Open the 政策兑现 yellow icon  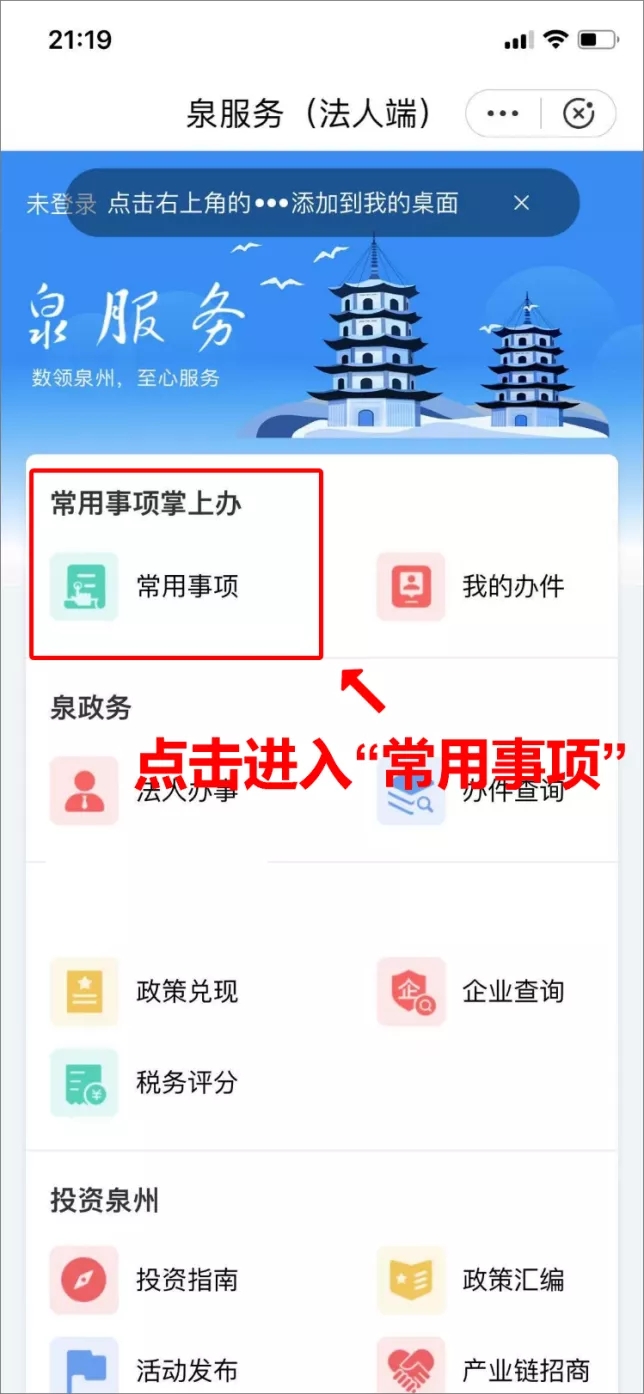click(x=84, y=991)
